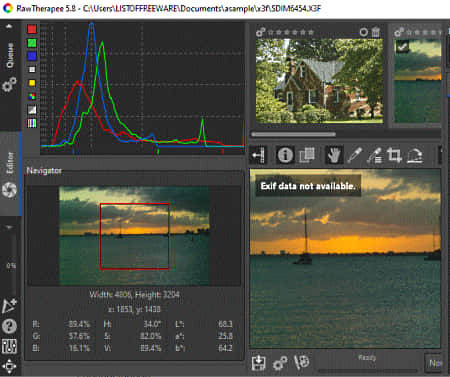Select the house photo thumbnail in filmstrip
Screen dimensions: 450x377
pos(319,81)
